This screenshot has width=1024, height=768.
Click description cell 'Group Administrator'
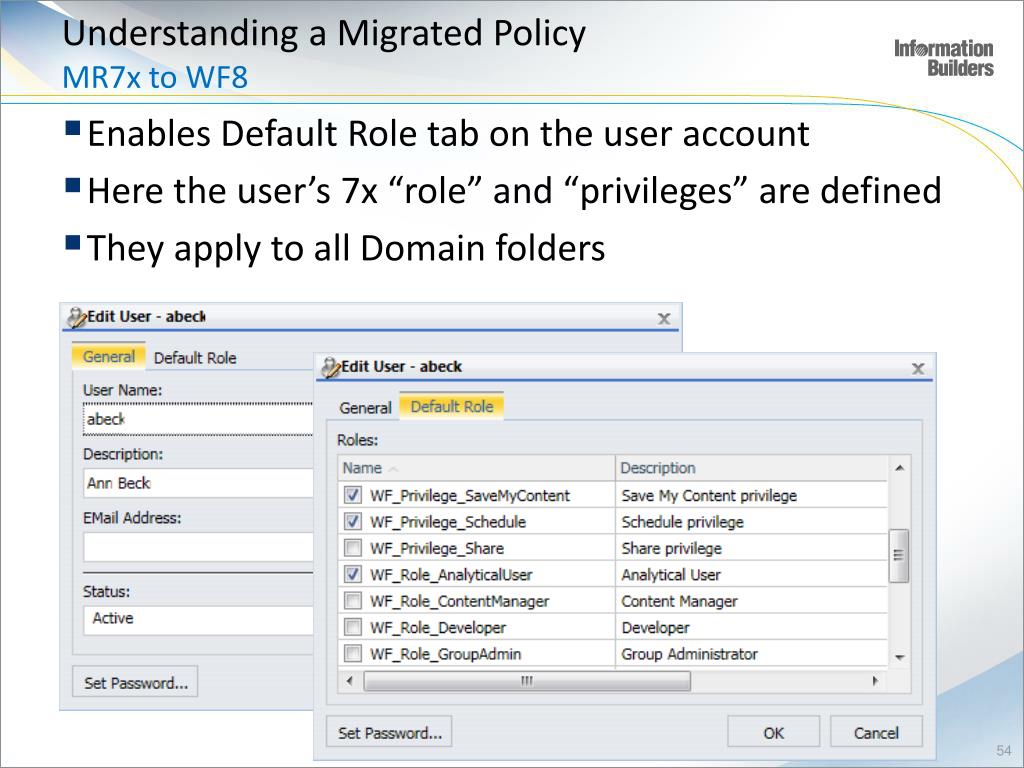click(689, 654)
